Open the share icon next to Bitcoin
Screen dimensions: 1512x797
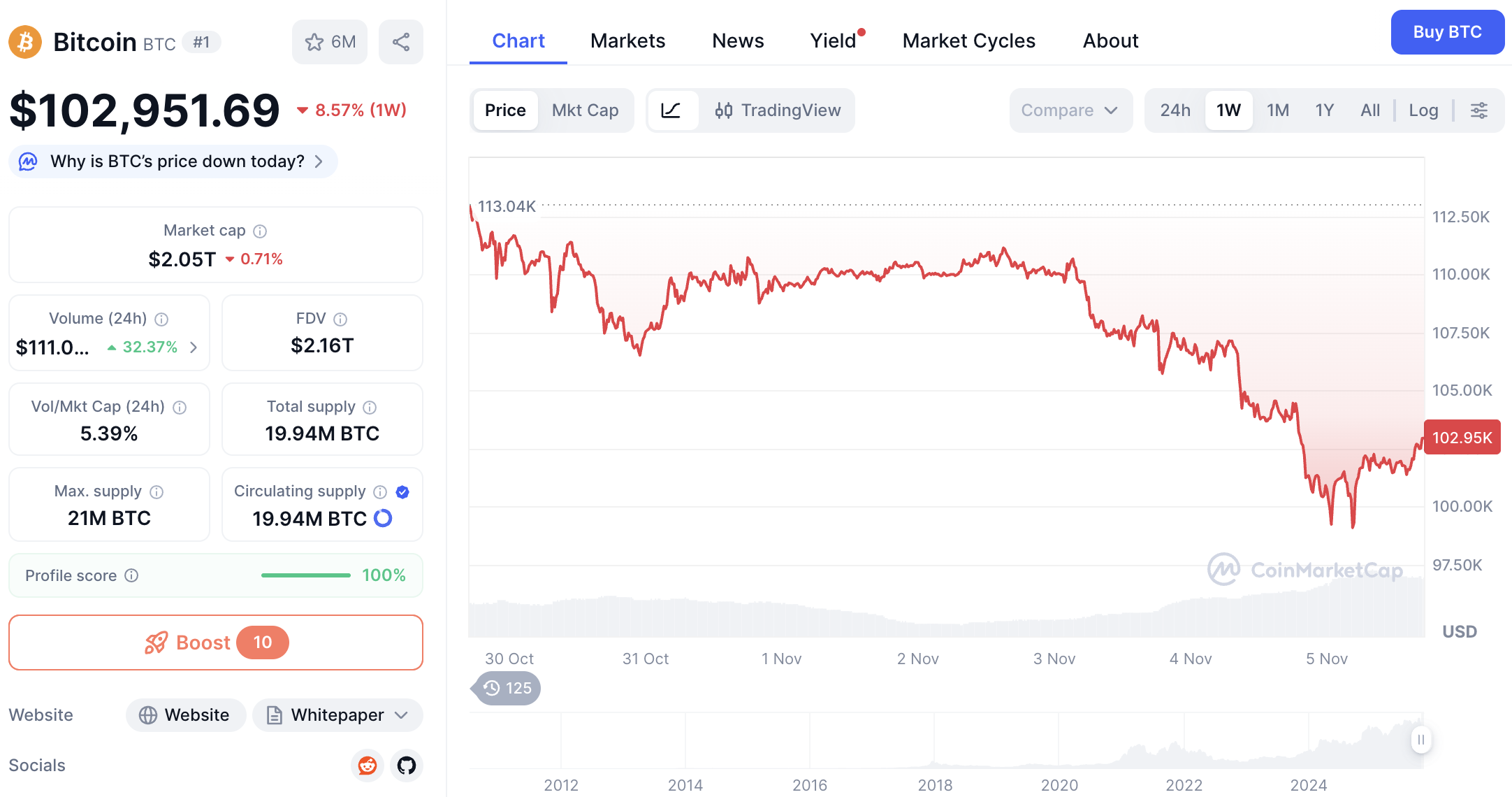(x=401, y=42)
